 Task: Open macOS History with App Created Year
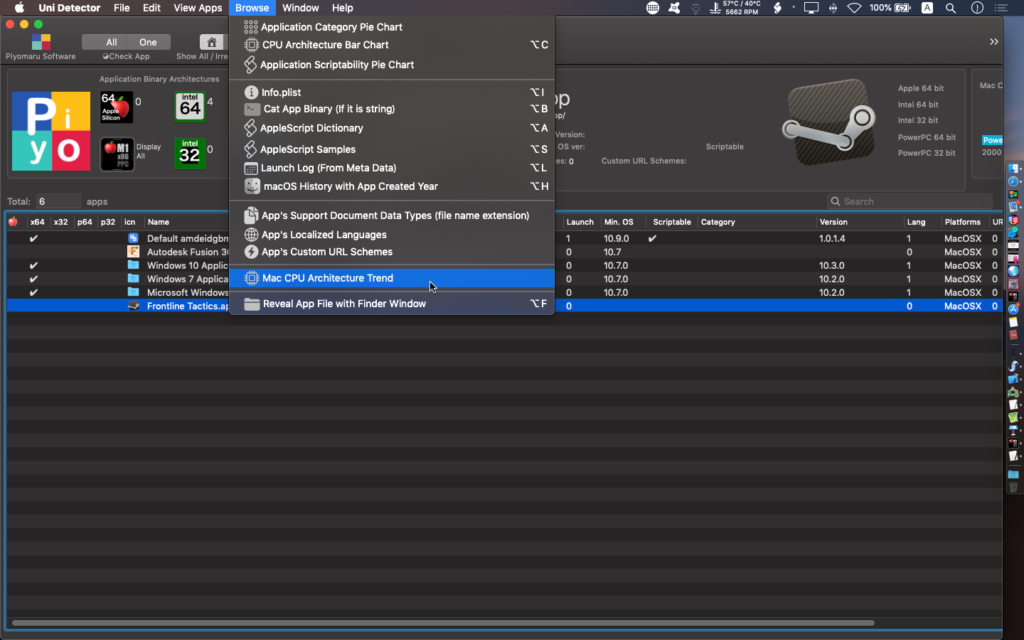pyautogui.click(x=392, y=186)
